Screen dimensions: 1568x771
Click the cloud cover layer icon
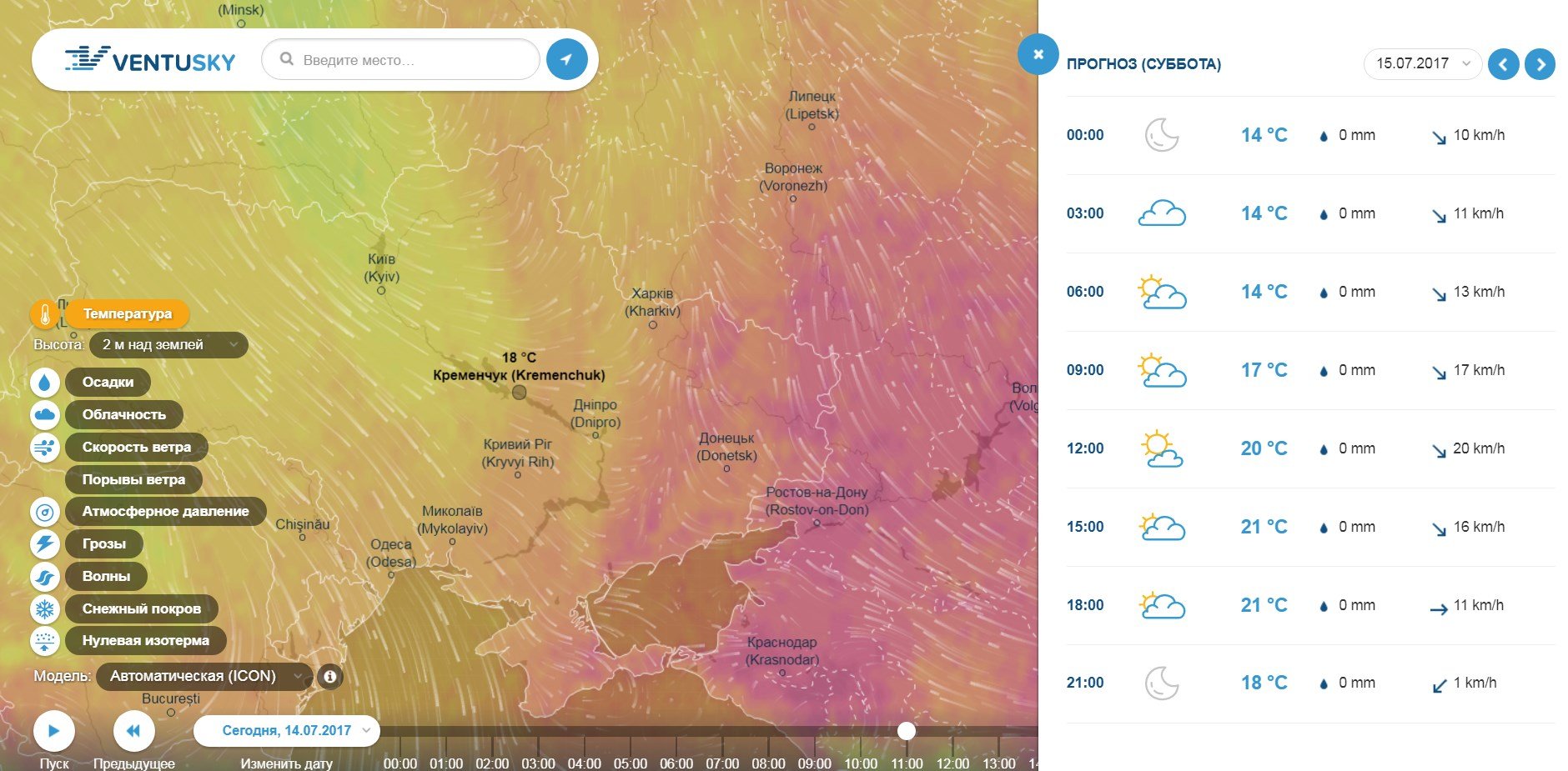pyautogui.click(x=44, y=414)
